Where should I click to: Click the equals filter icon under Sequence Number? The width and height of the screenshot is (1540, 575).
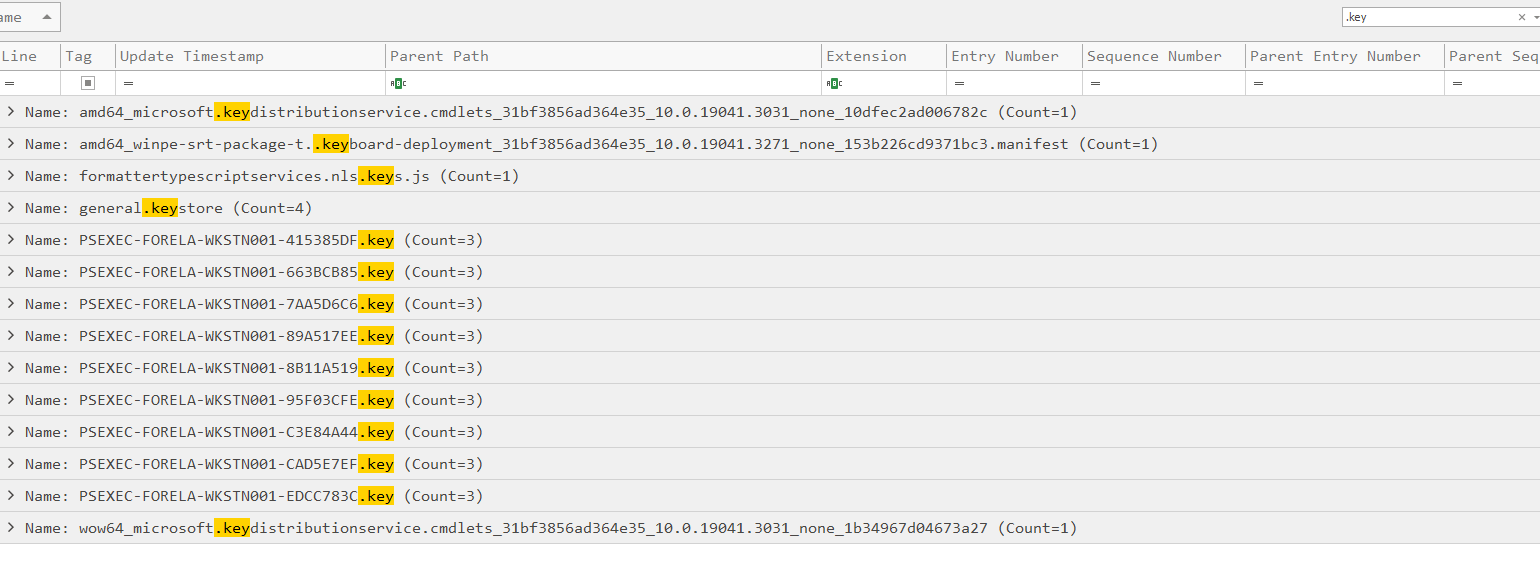pyautogui.click(x=1095, y=83)
